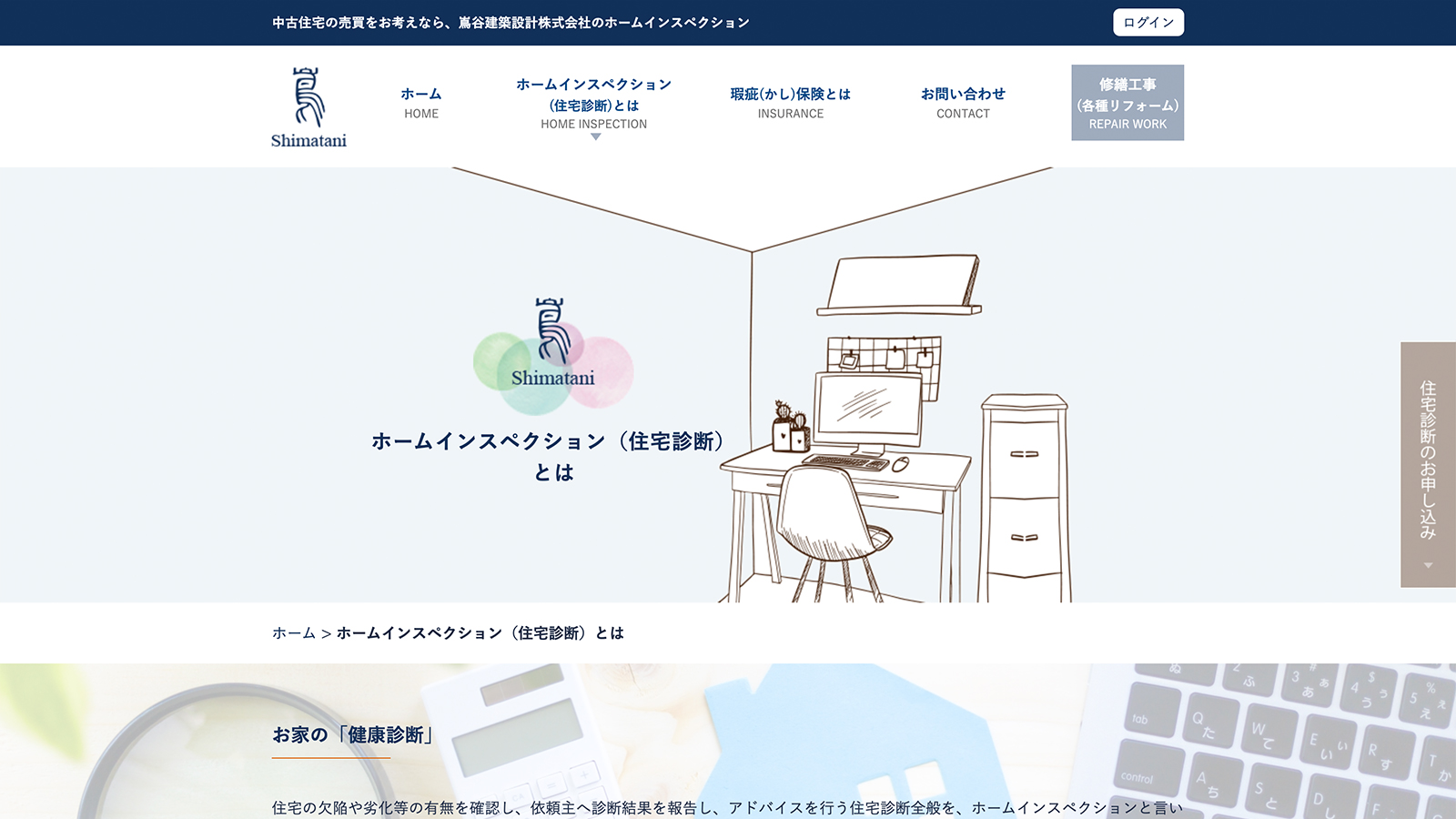Open the ホームインスペクション（住宅診断）とは menu
Viewport: 1456px width, 819px height.
(x=593, y=98)
